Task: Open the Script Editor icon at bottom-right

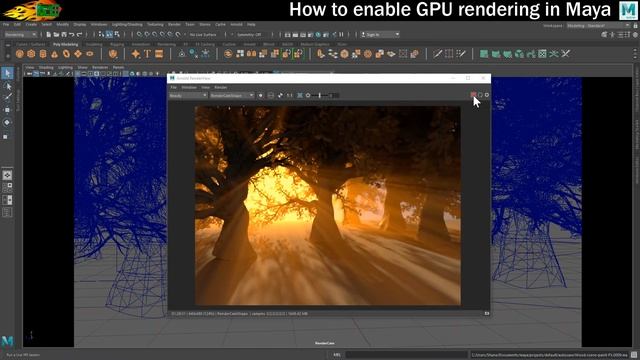Action: click(634, 355)
